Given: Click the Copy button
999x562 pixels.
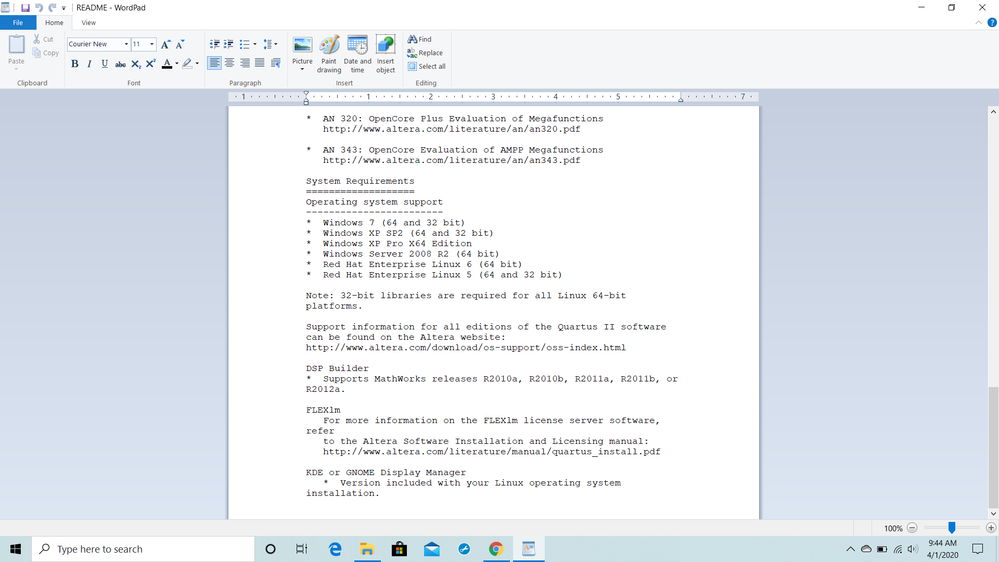Looking at the screenshot, I should coord(46,53).
